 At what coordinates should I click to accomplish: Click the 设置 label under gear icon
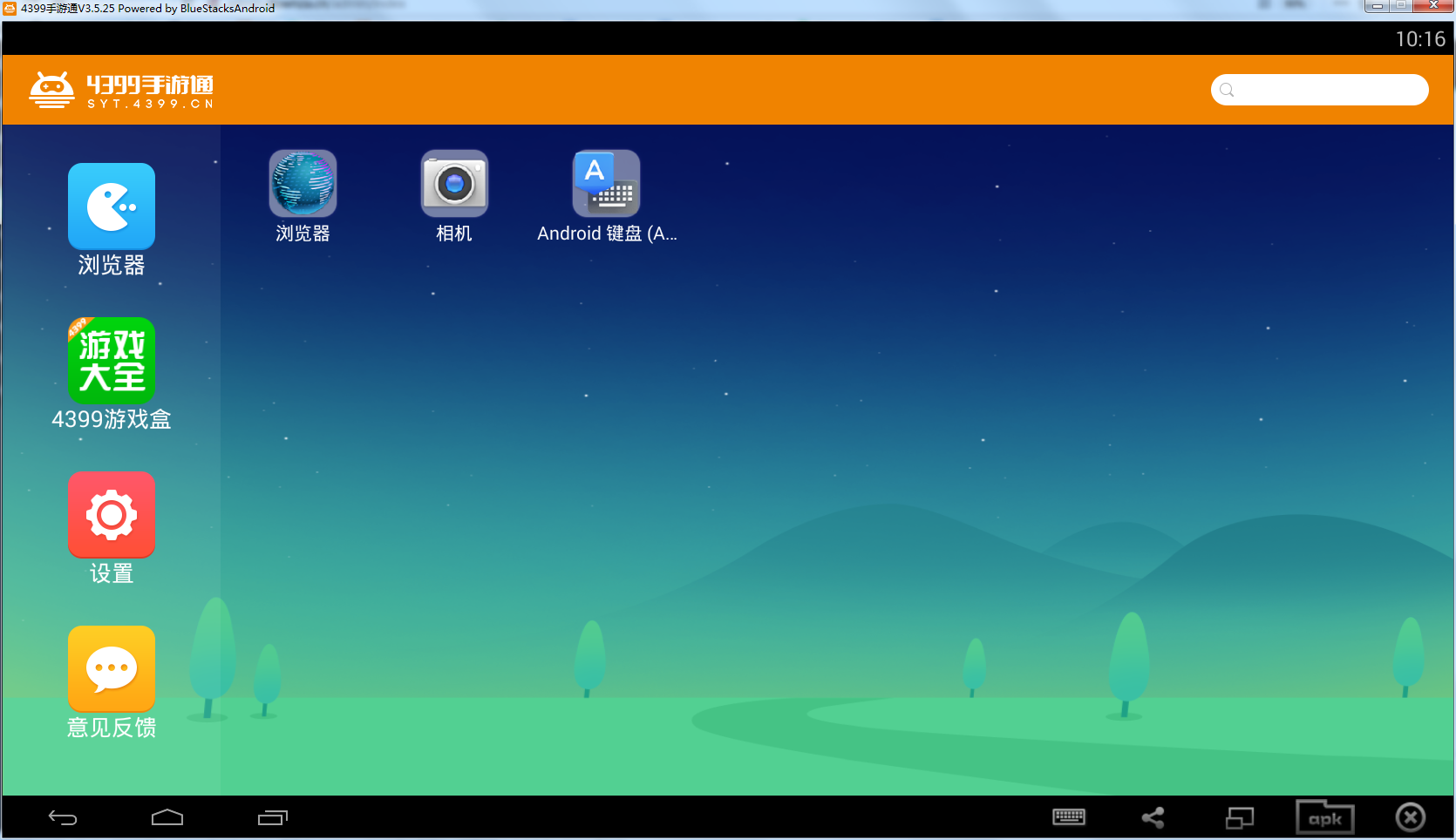(112, 573)
